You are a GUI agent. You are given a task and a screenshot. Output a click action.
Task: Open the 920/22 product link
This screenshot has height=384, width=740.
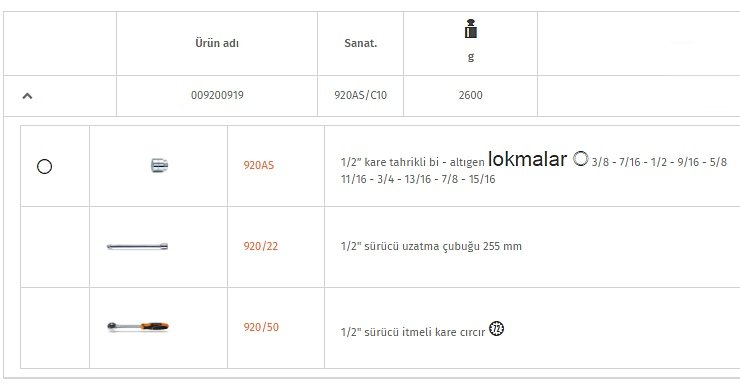(261, 246)
